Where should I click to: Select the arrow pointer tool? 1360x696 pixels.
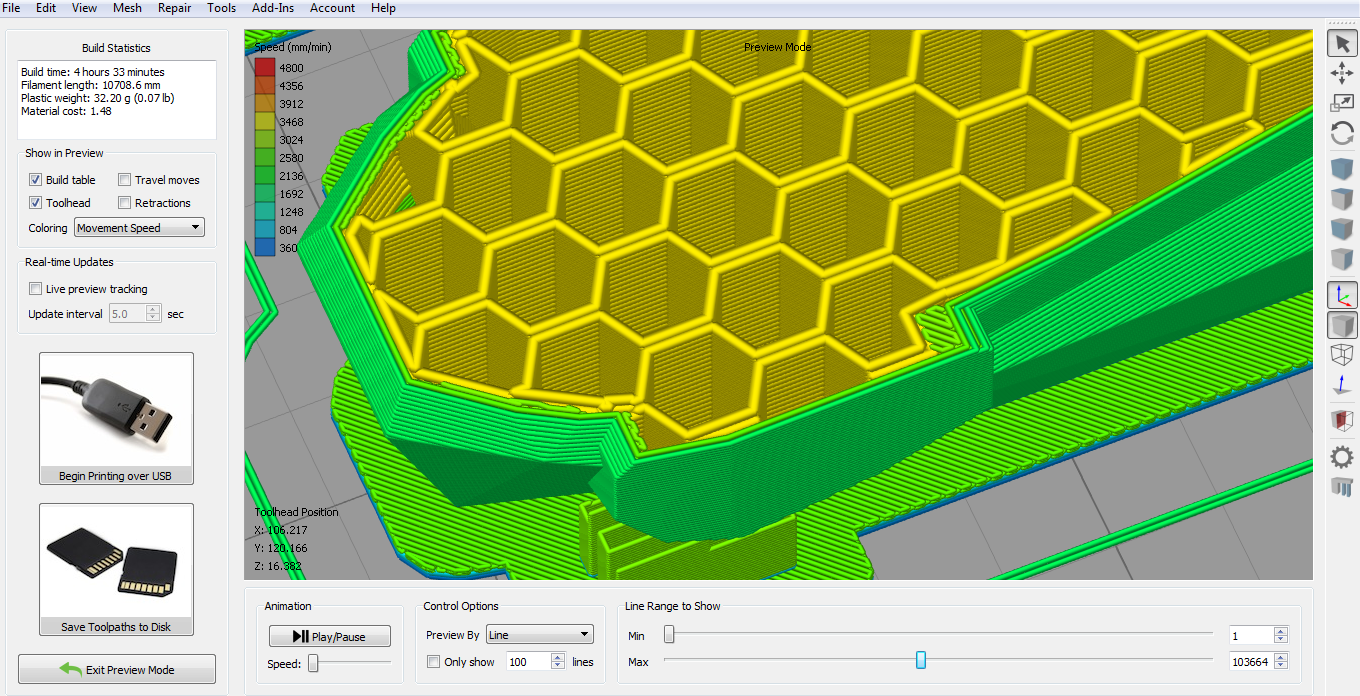point(1342,43)
